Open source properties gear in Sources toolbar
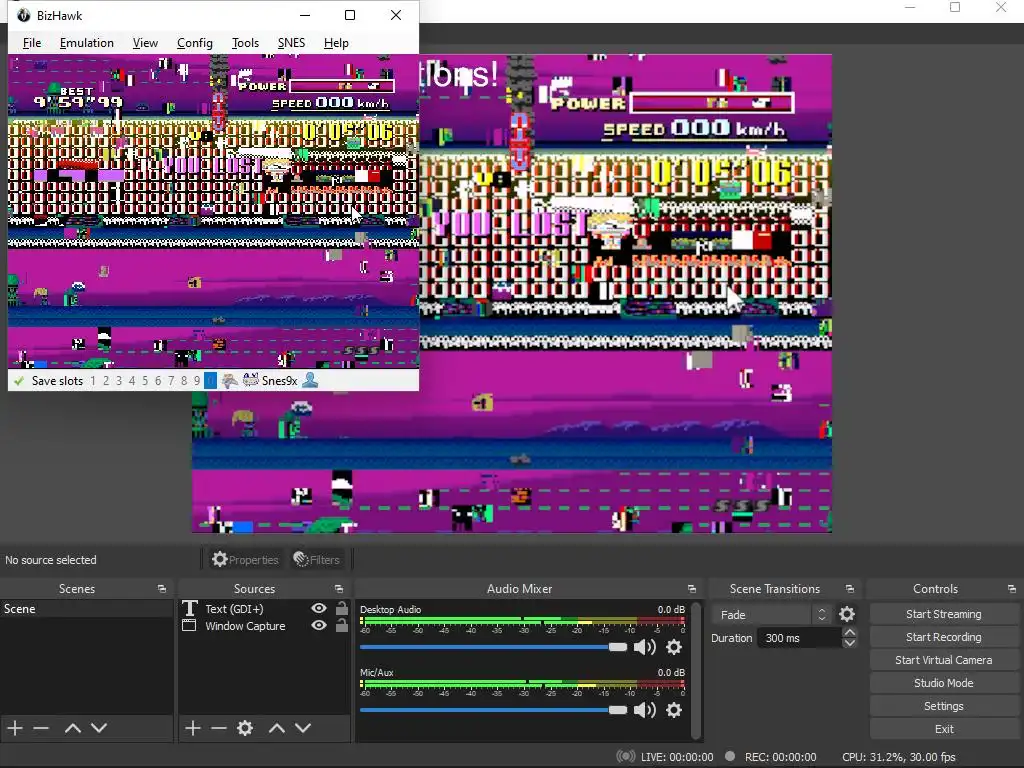 [x=245, y=728]
